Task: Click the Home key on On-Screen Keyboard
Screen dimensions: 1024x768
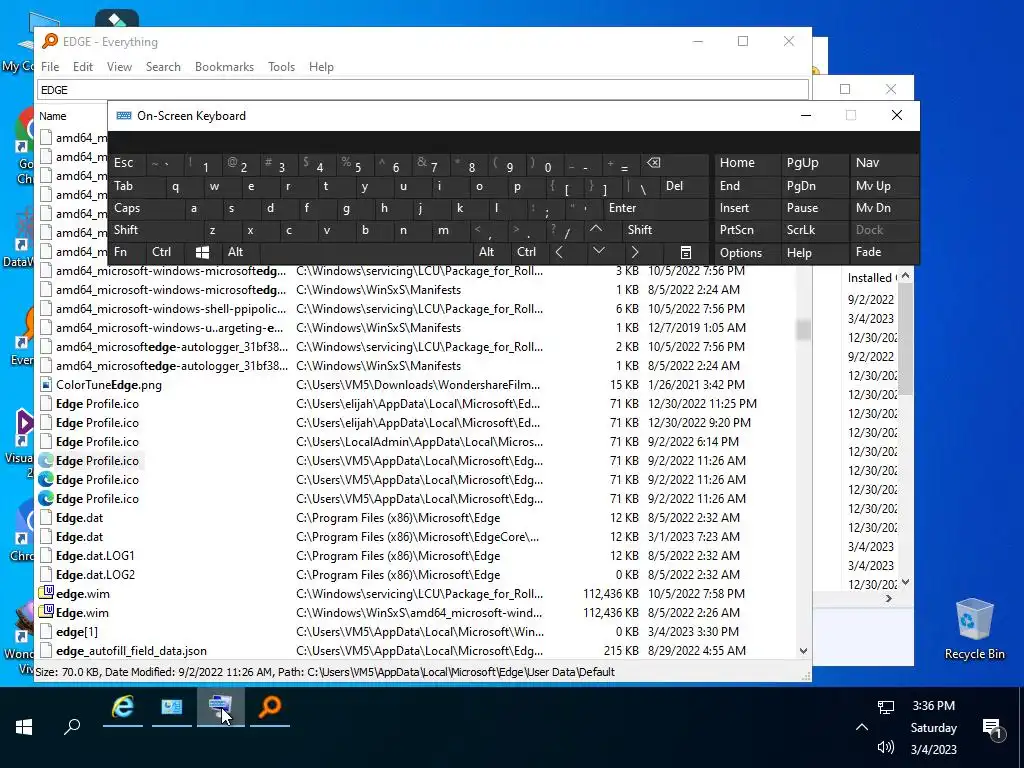Action: coord(747,163)
